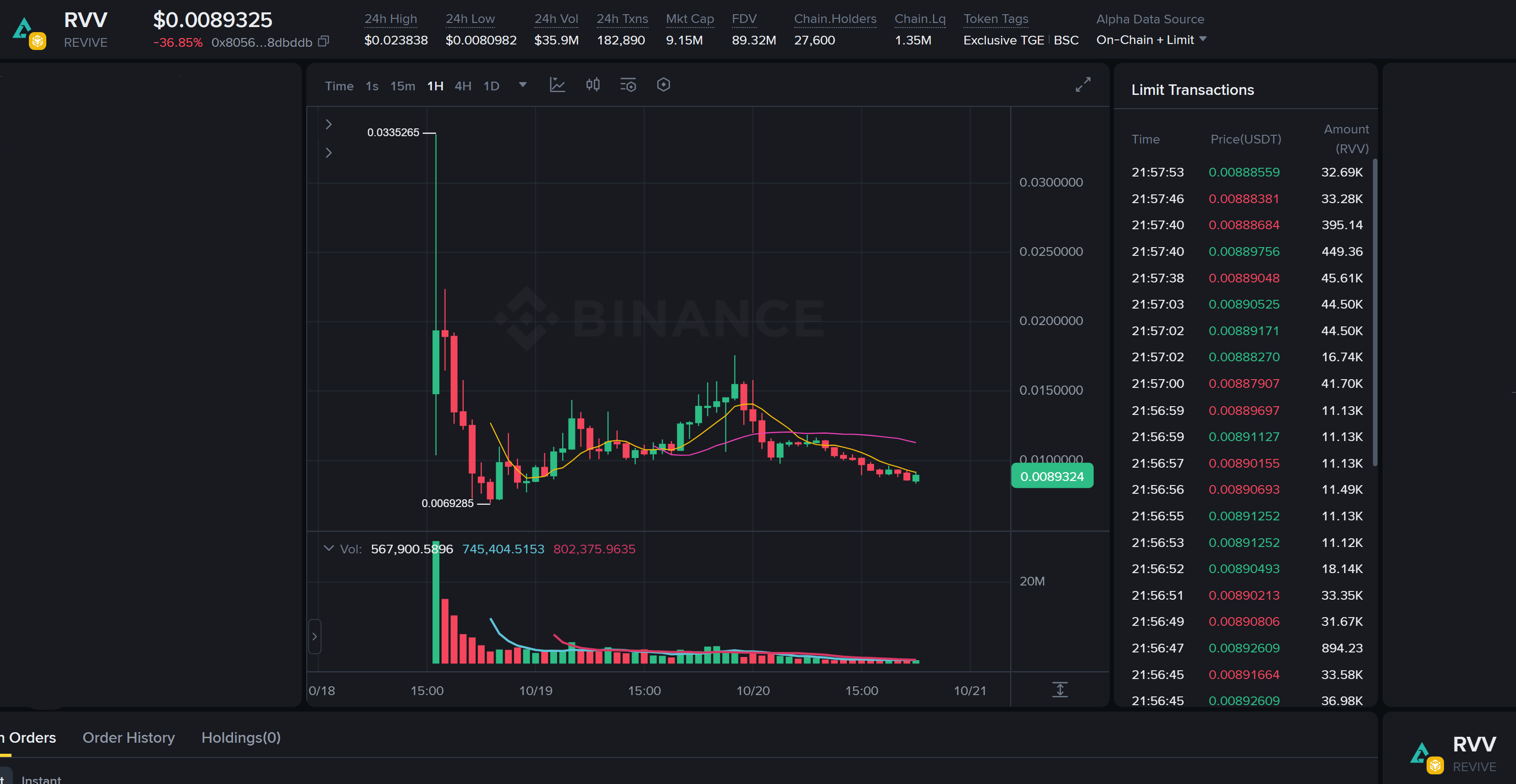
Task: Open the chart side panel arrow handle
Action: pos(315,636)
